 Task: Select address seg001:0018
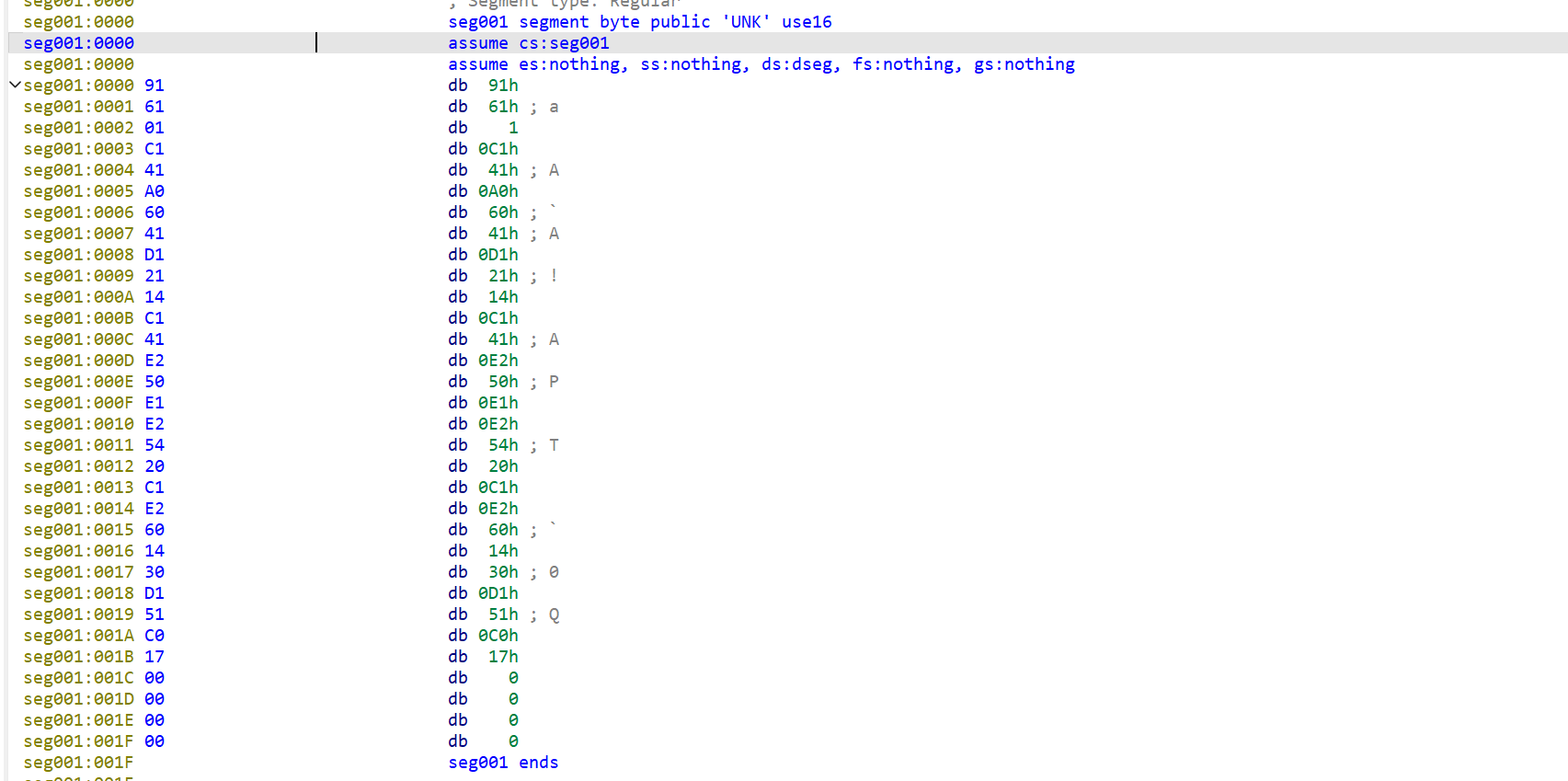click(x=79, y=593)
